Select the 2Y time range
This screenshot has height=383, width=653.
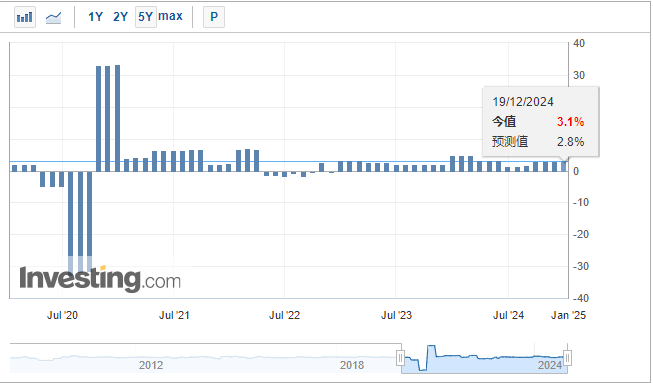coord(120,17)
